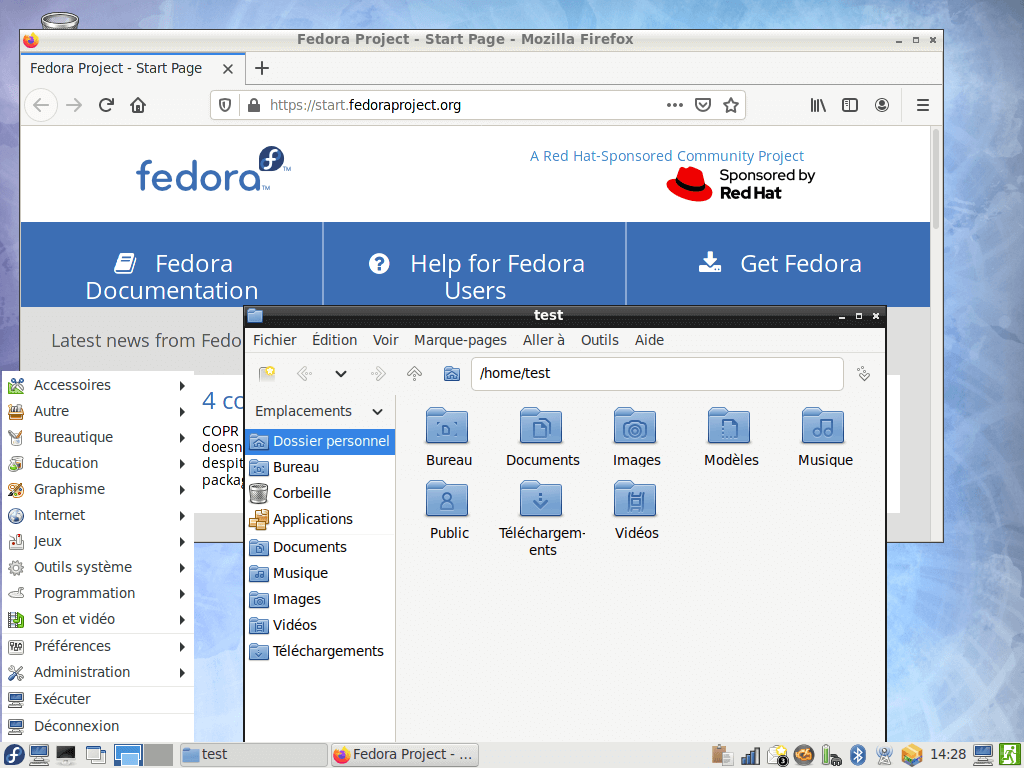Select Téléchargements bookmark in side pane

[x=320, y=651]
